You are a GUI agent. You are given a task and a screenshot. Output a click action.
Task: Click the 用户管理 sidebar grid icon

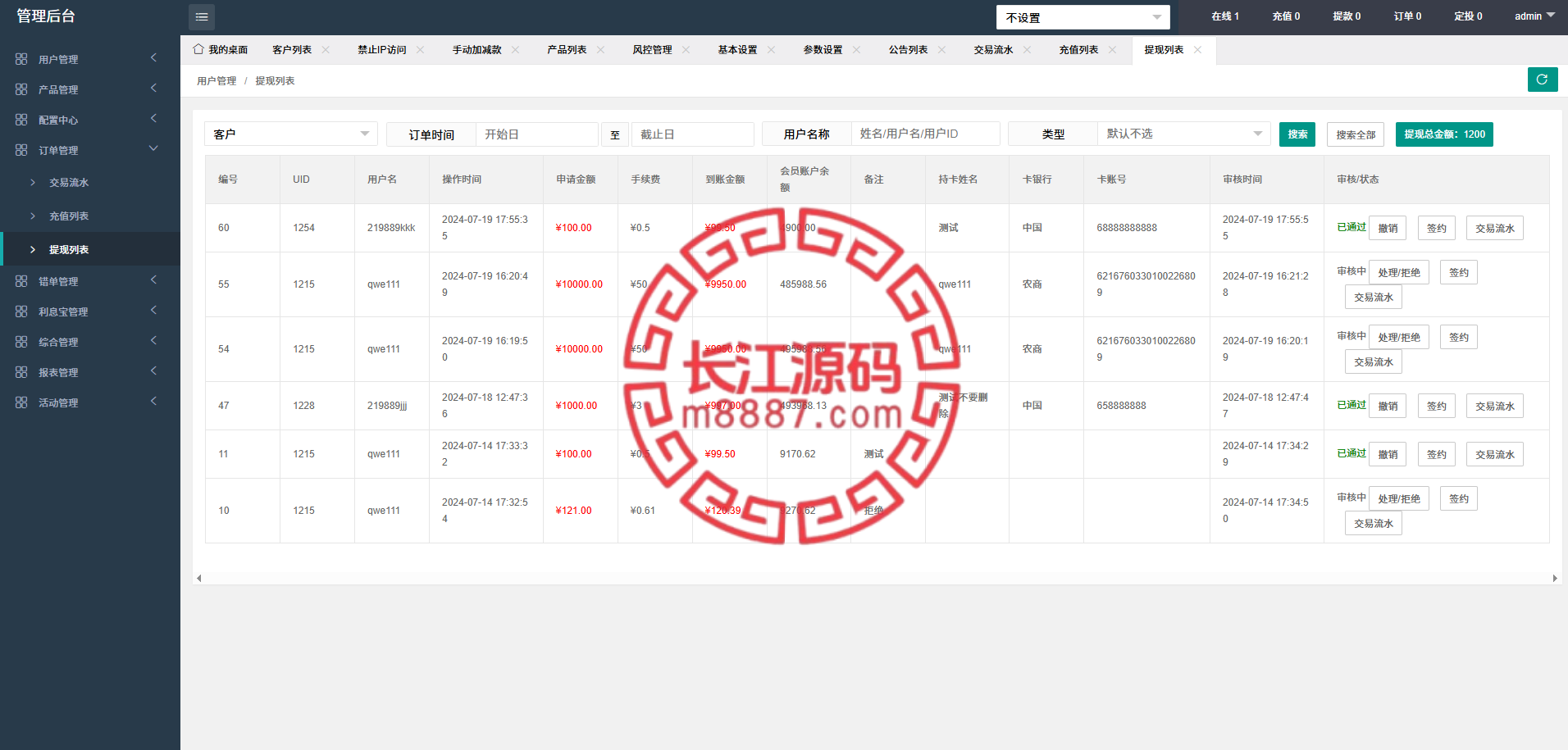click(21, 59)
